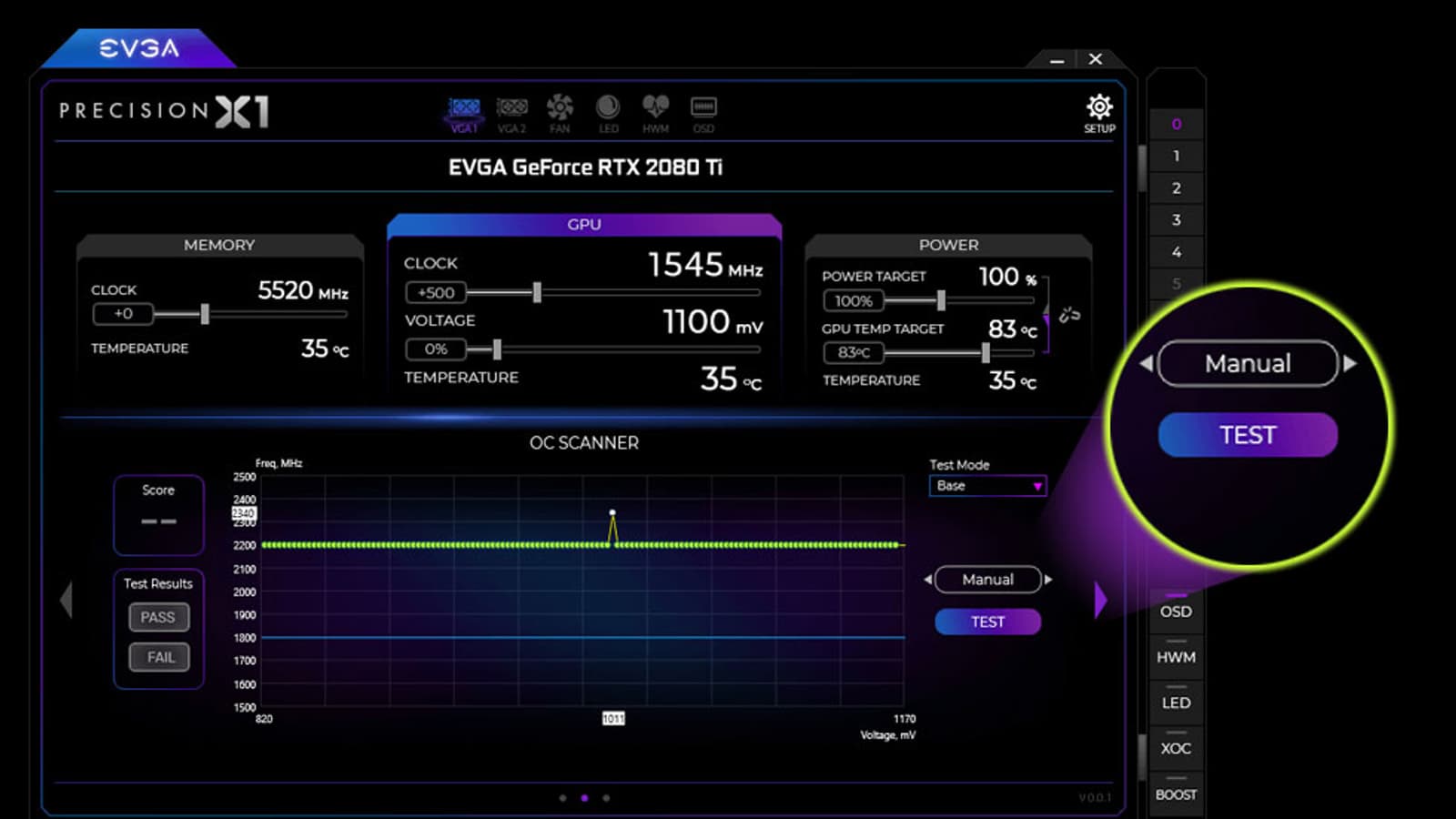Image resolution: width=1456 pixels, height=819 pixels.
Task: Click the GPU clock slider handle
Action: click(x=537, y=292)
